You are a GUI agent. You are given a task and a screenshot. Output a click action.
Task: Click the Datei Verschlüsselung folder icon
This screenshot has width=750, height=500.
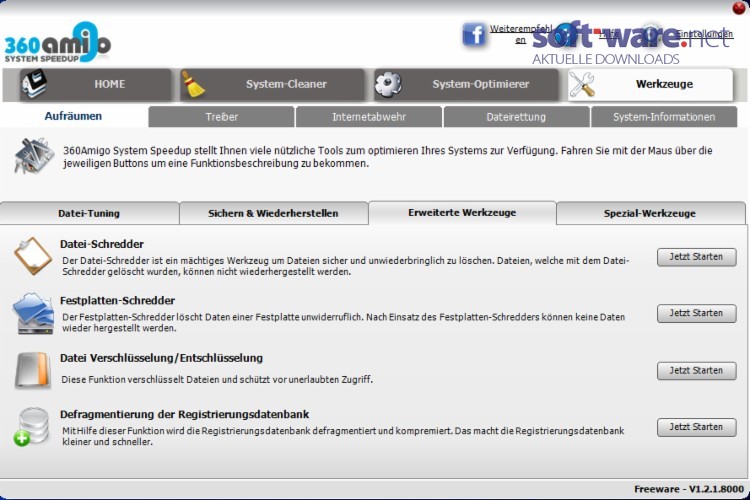pyautogui.click(x=33, y=370)
